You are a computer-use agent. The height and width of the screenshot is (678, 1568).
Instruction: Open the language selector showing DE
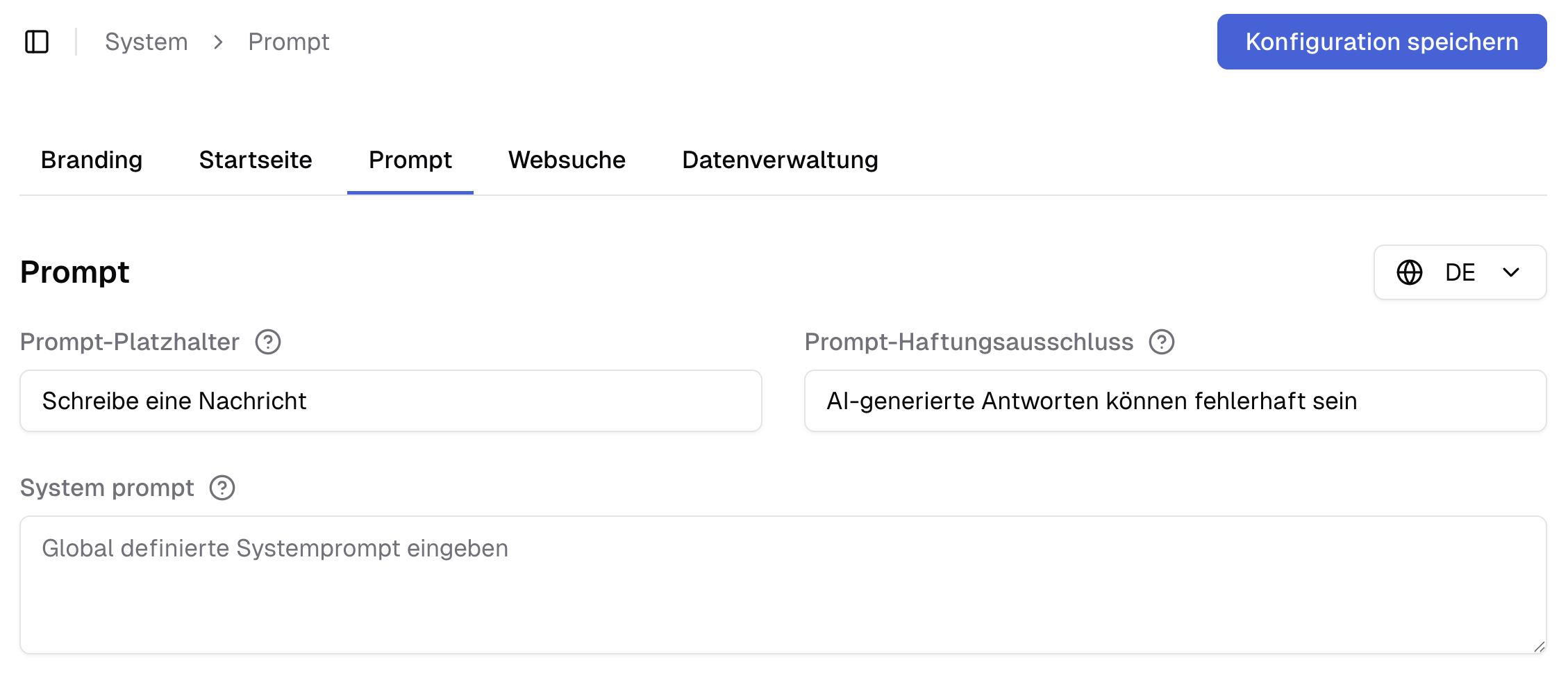pyautogui.click(x=1460, y=272)
